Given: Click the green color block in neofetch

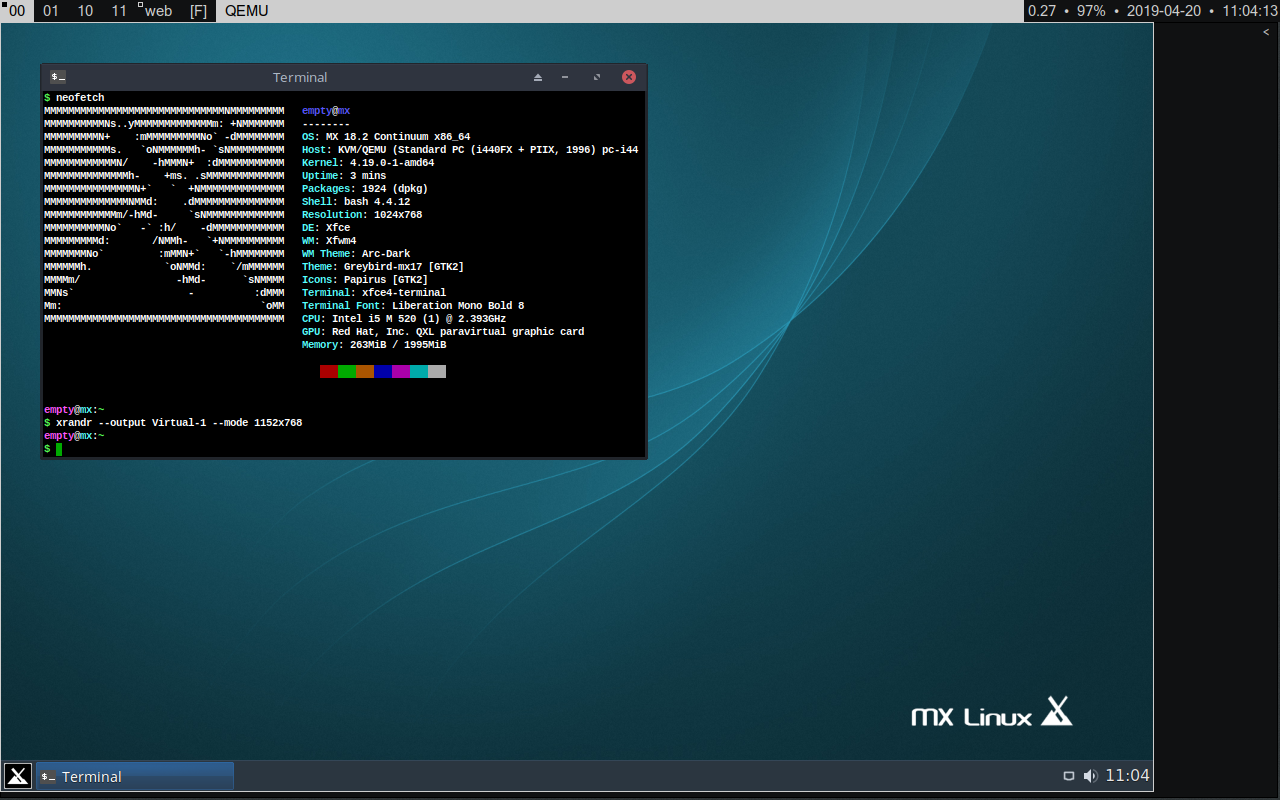Looking at the screenshot, I should pyautogui.click(x=347, y=371).
